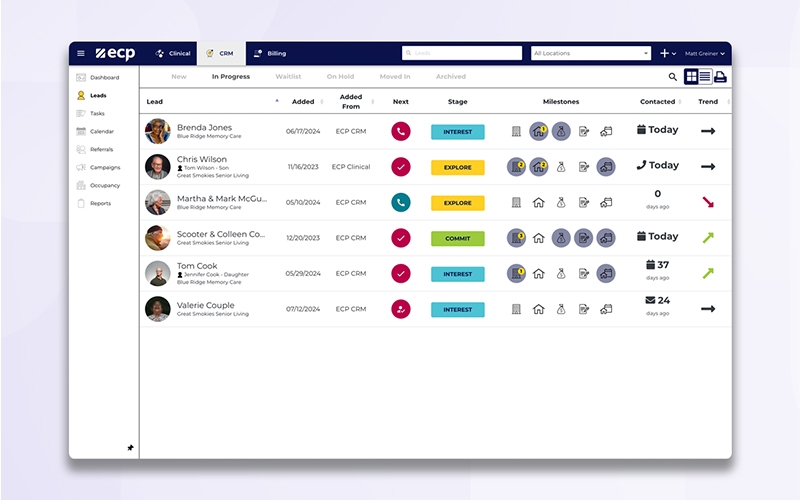Image resolution: width=800 pixels, height=500 pixels.
Task: Open Tasks in sidebar
Action: point(91,113)
